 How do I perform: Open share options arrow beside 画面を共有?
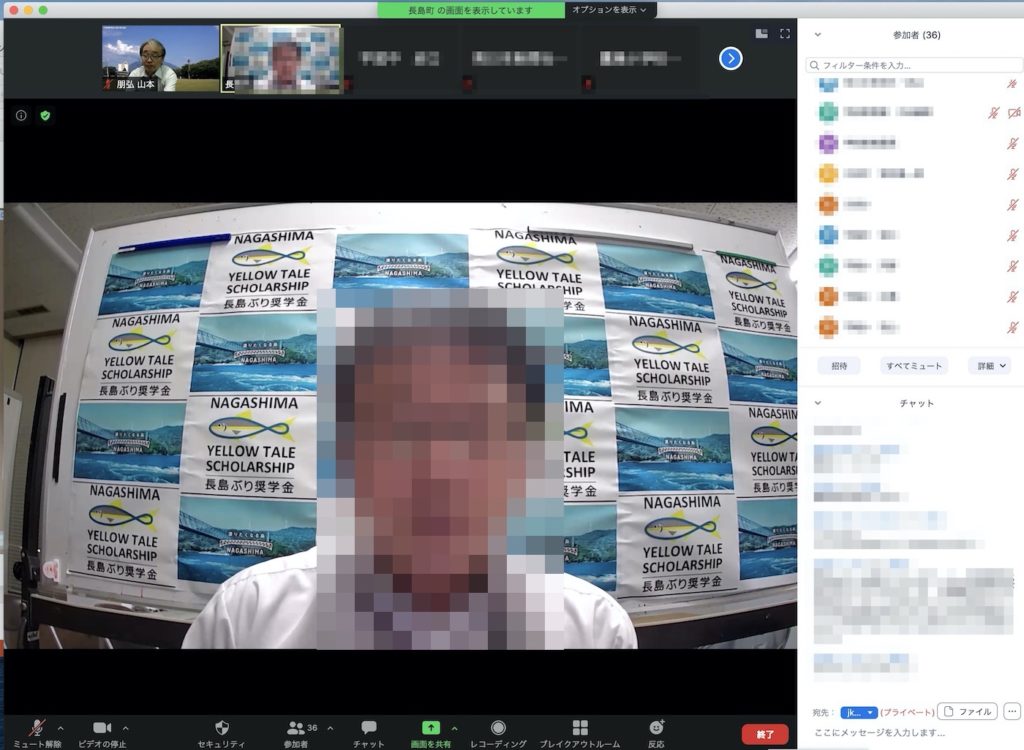[455, 728]
